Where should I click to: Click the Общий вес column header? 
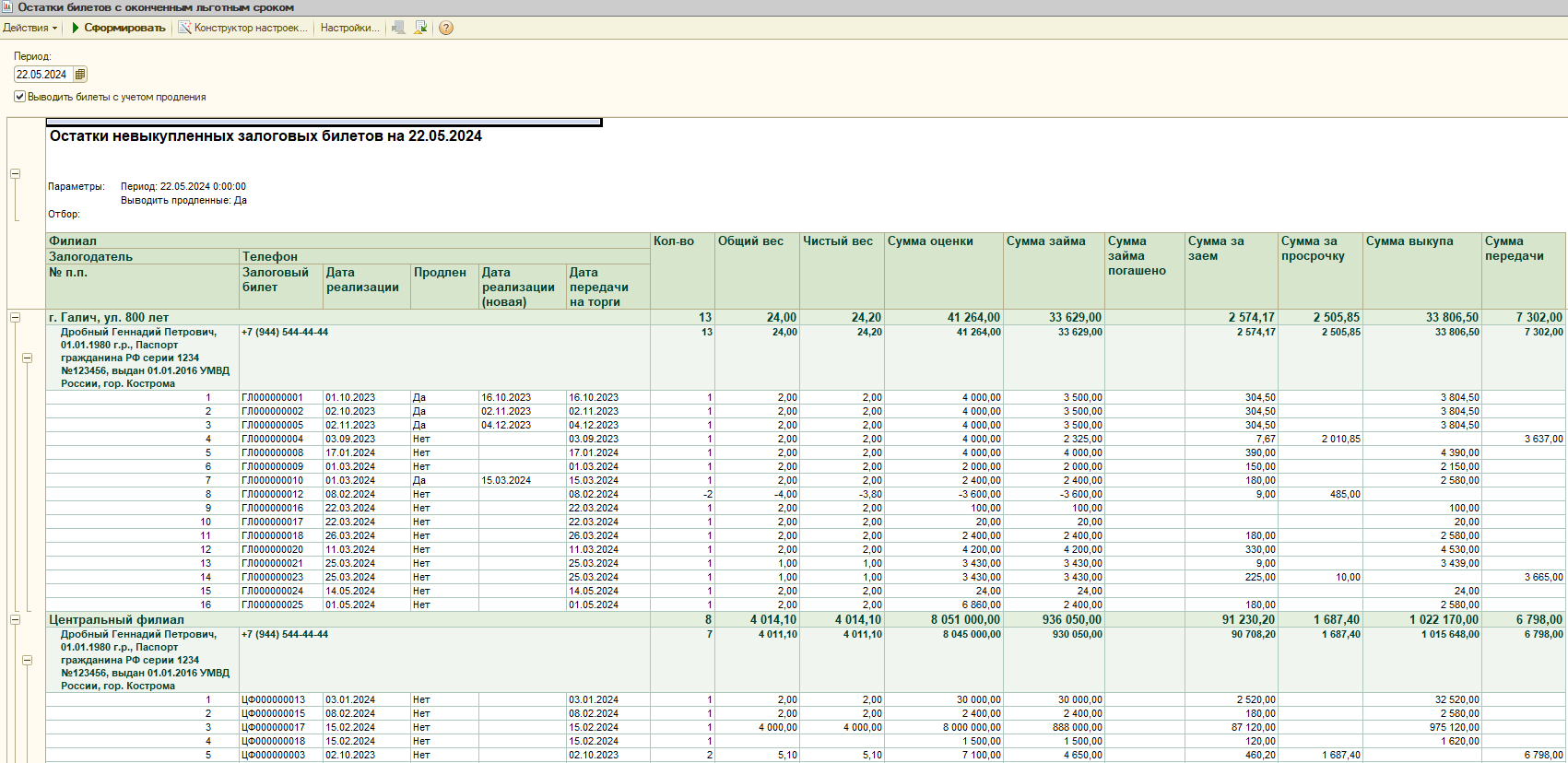(757, 271)
